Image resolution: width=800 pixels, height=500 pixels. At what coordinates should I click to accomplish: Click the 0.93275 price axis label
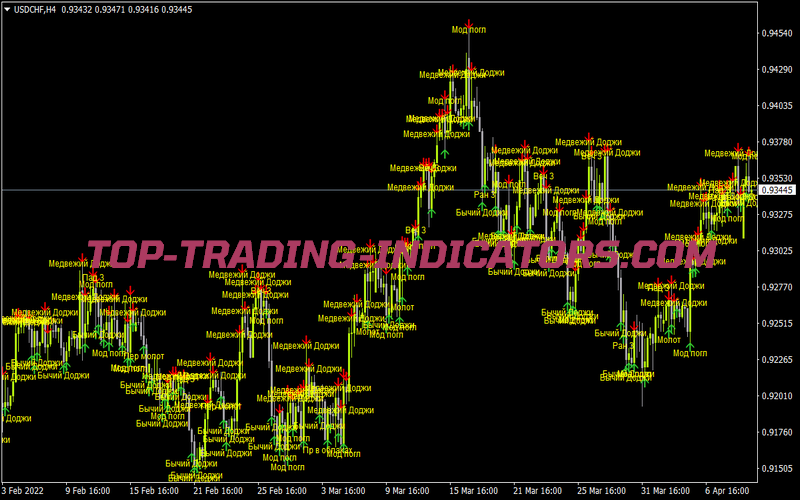tap(777, 214)
